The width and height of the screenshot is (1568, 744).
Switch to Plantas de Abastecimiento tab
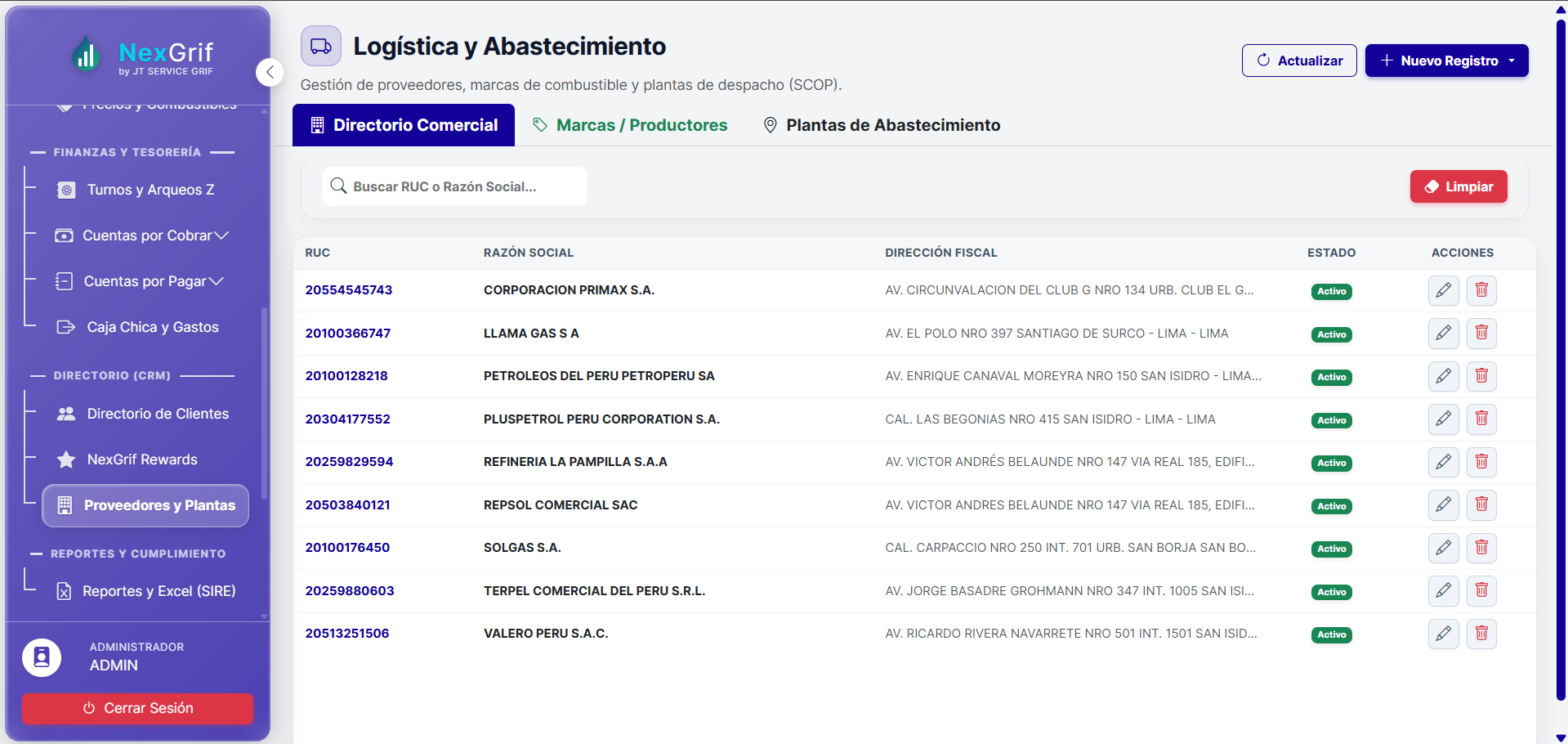882,125
